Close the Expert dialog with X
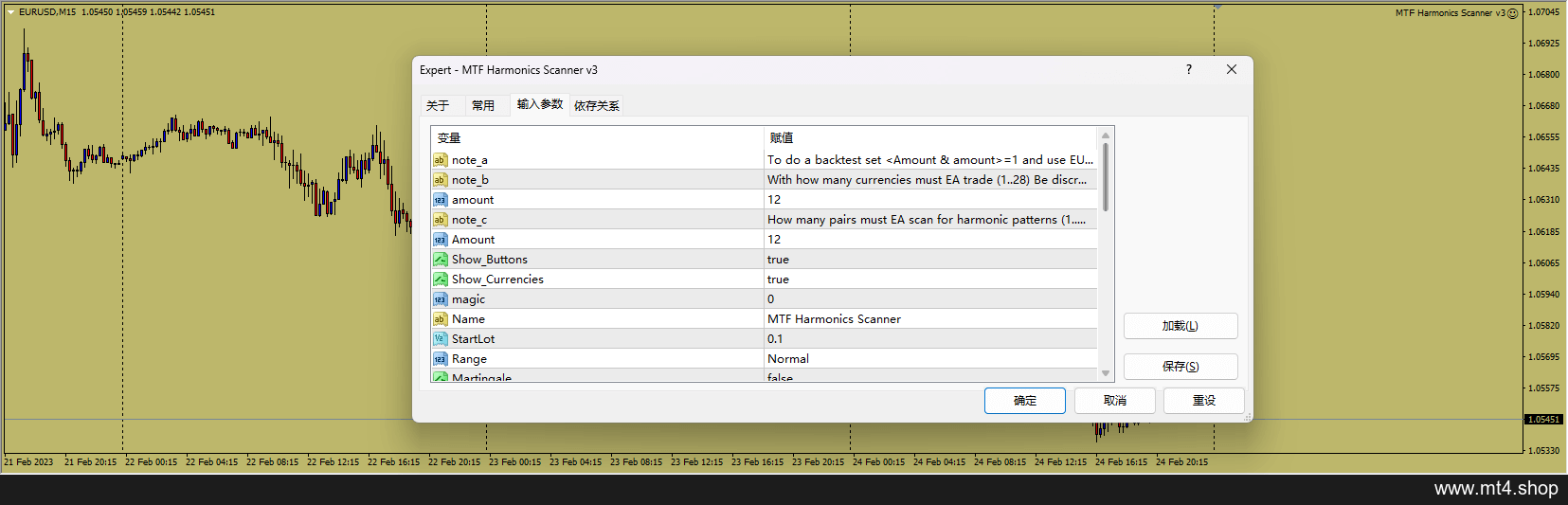Screen dimensions: 1568x505 (x=1232, y=69)
